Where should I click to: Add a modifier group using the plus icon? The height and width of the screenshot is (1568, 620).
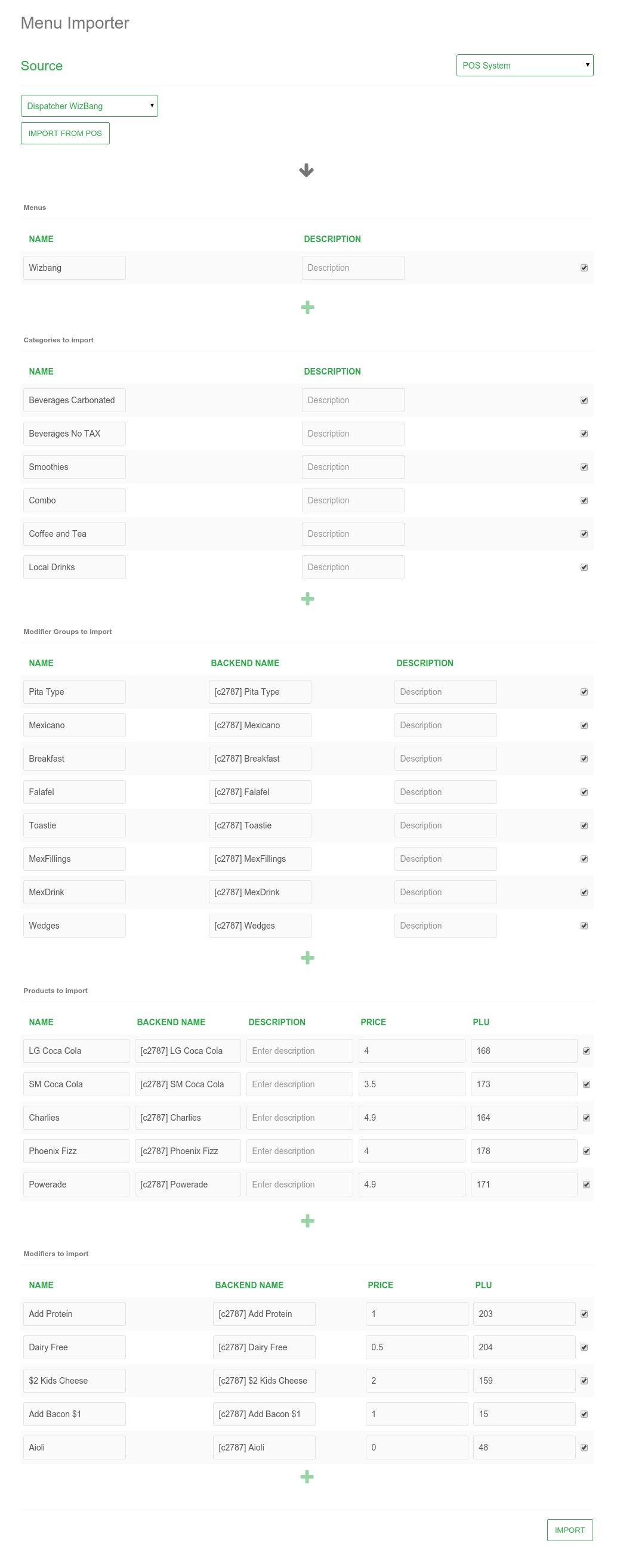tap(307, 957)
